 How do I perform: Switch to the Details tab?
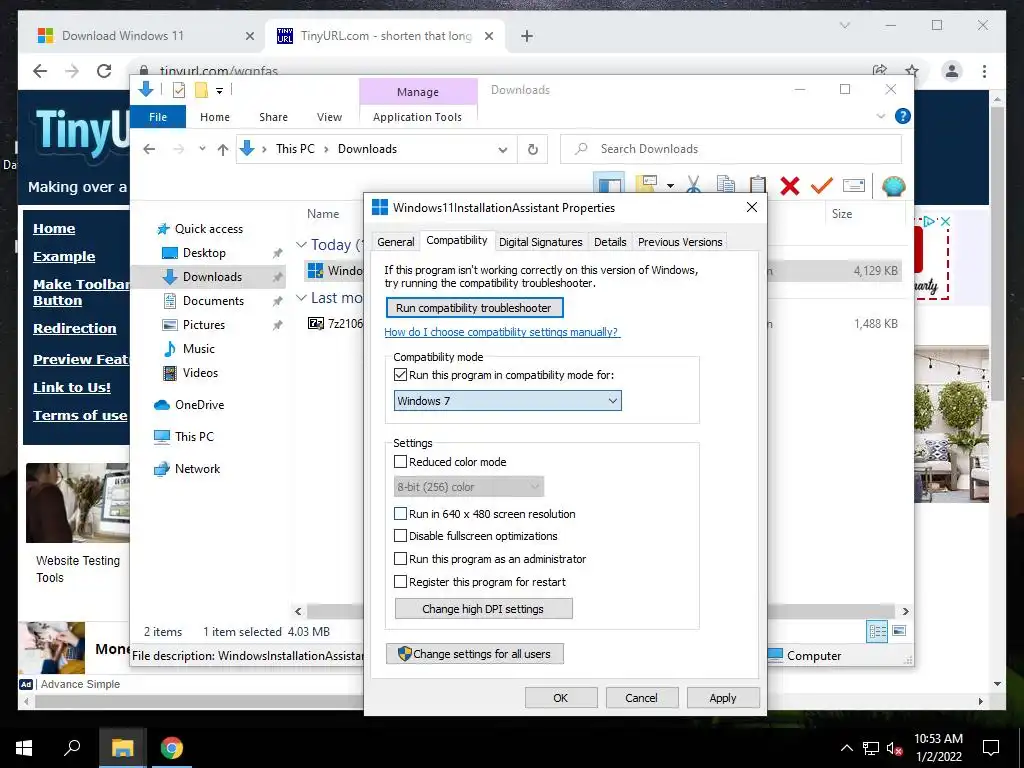pos(610,242)
